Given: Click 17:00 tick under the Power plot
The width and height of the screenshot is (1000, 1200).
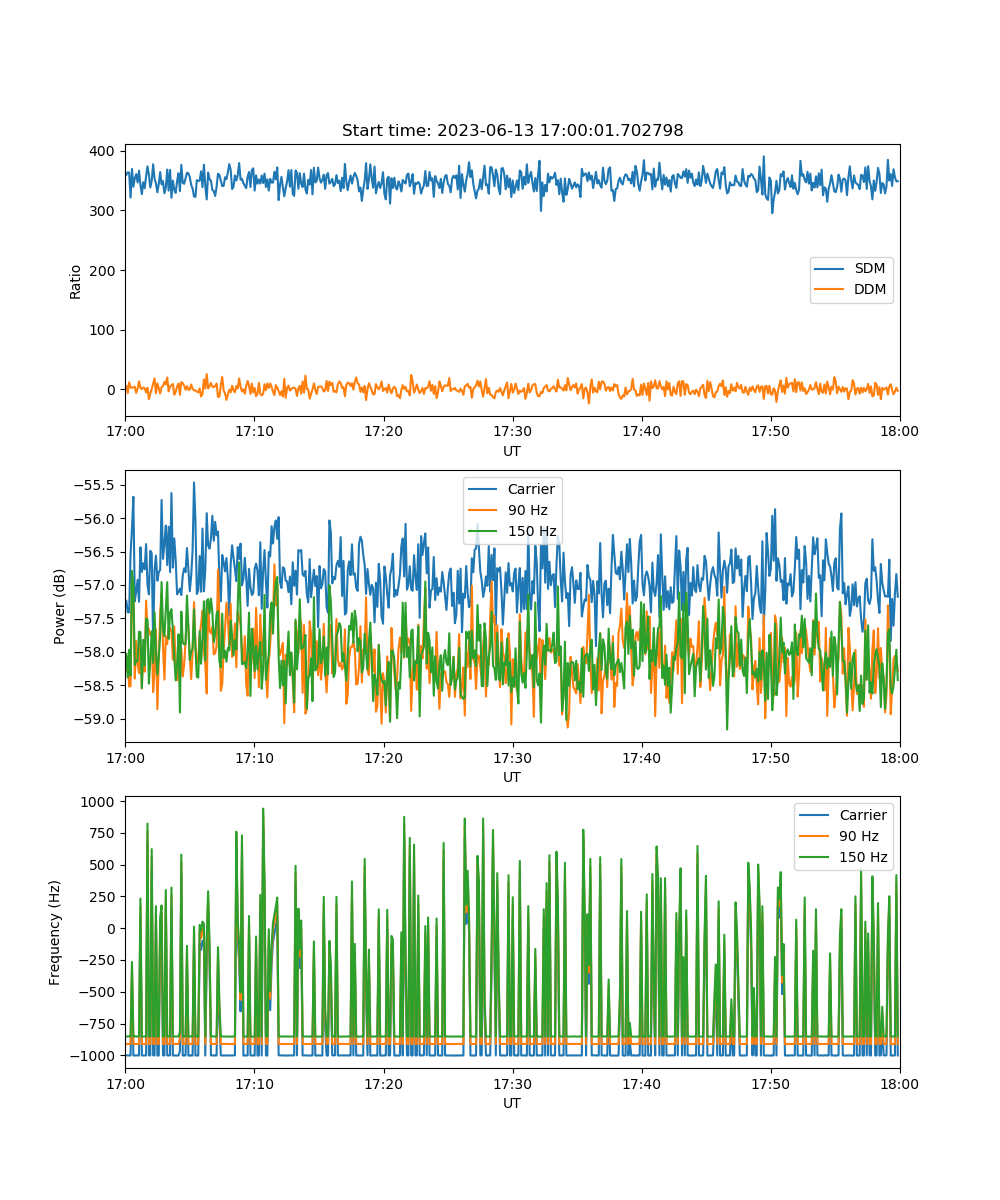Looking at the screenshot, I should 125,757.
